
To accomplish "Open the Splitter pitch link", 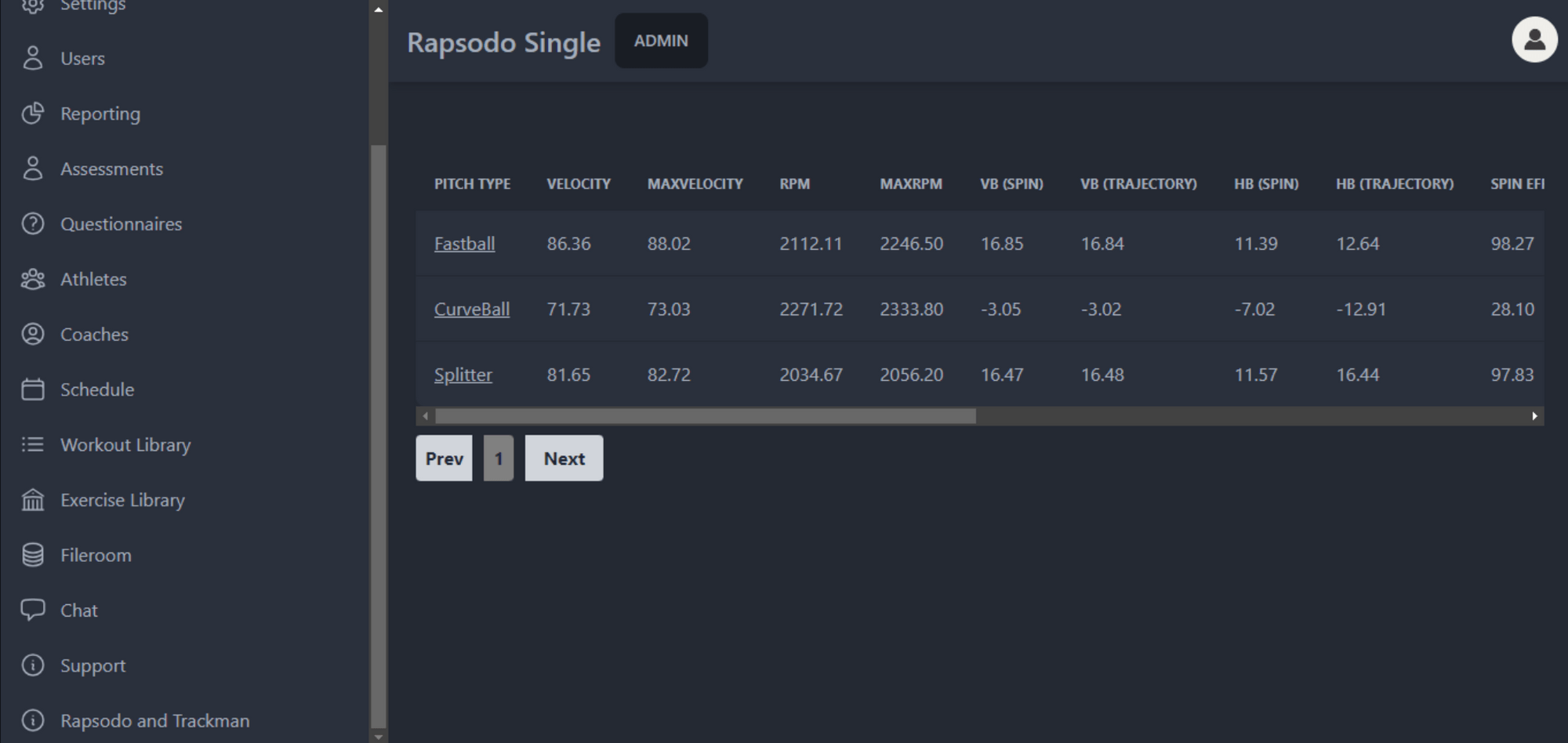I will [463, 375].
